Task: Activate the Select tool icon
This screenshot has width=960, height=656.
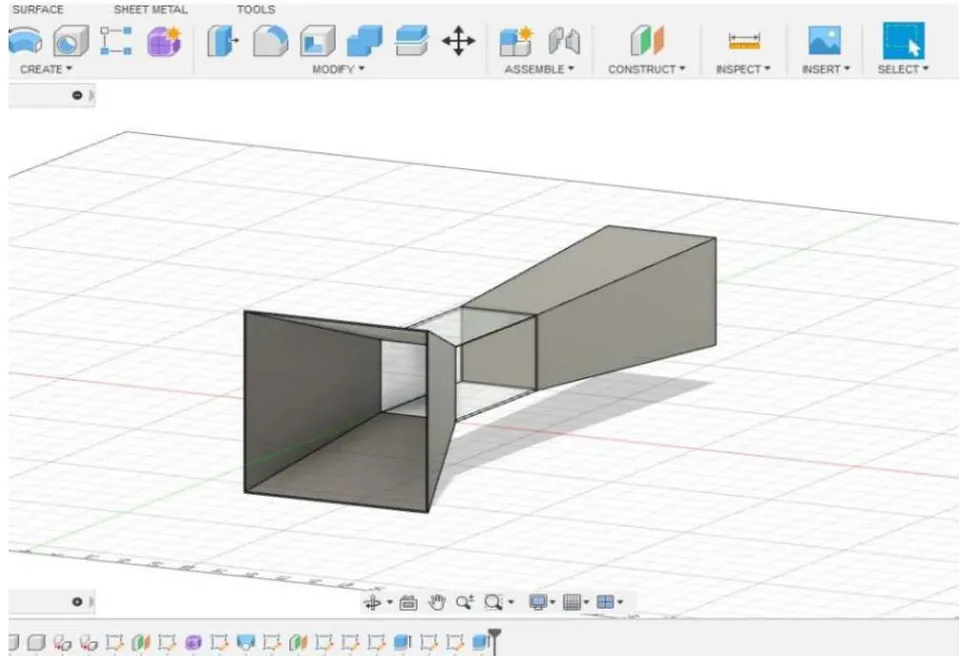Action: [903, 40]
